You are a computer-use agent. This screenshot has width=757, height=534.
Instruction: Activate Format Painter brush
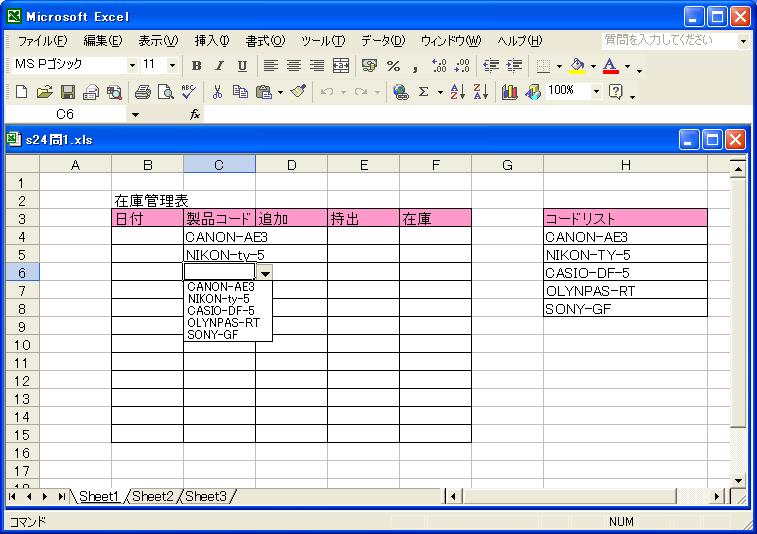point(298,92)
